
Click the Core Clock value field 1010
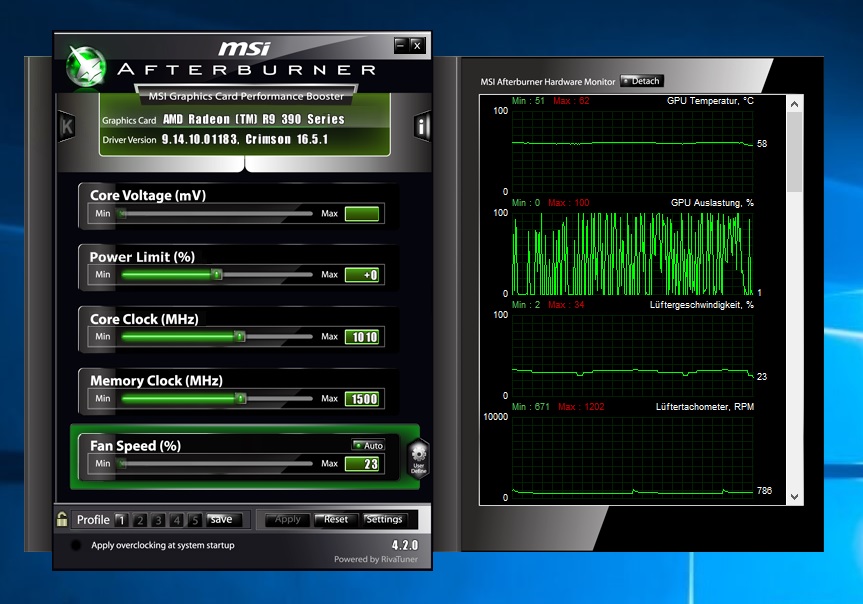pyautogui.click(x=362, y=337)
